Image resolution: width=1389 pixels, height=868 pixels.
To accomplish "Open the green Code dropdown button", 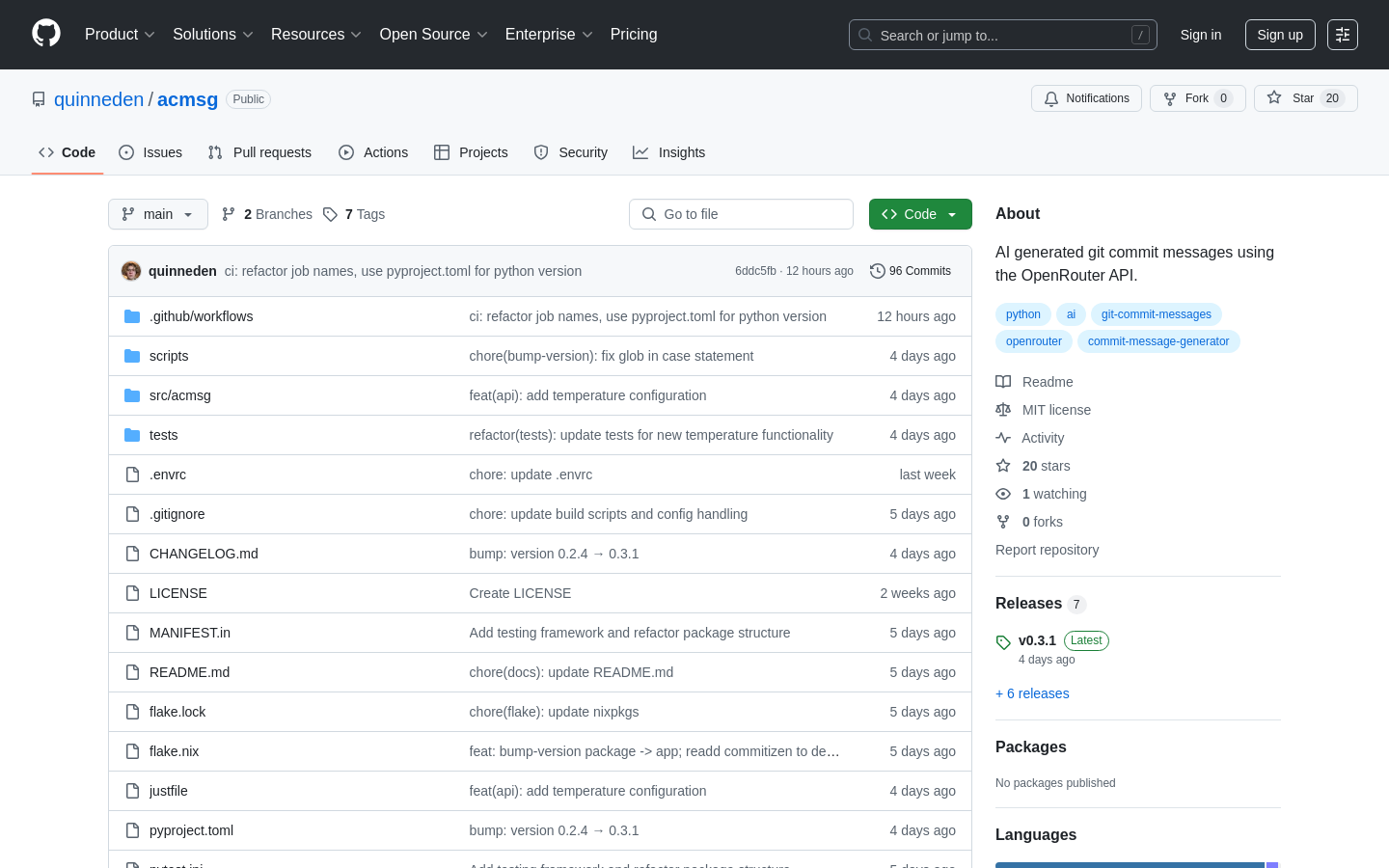I will (920, 214).
